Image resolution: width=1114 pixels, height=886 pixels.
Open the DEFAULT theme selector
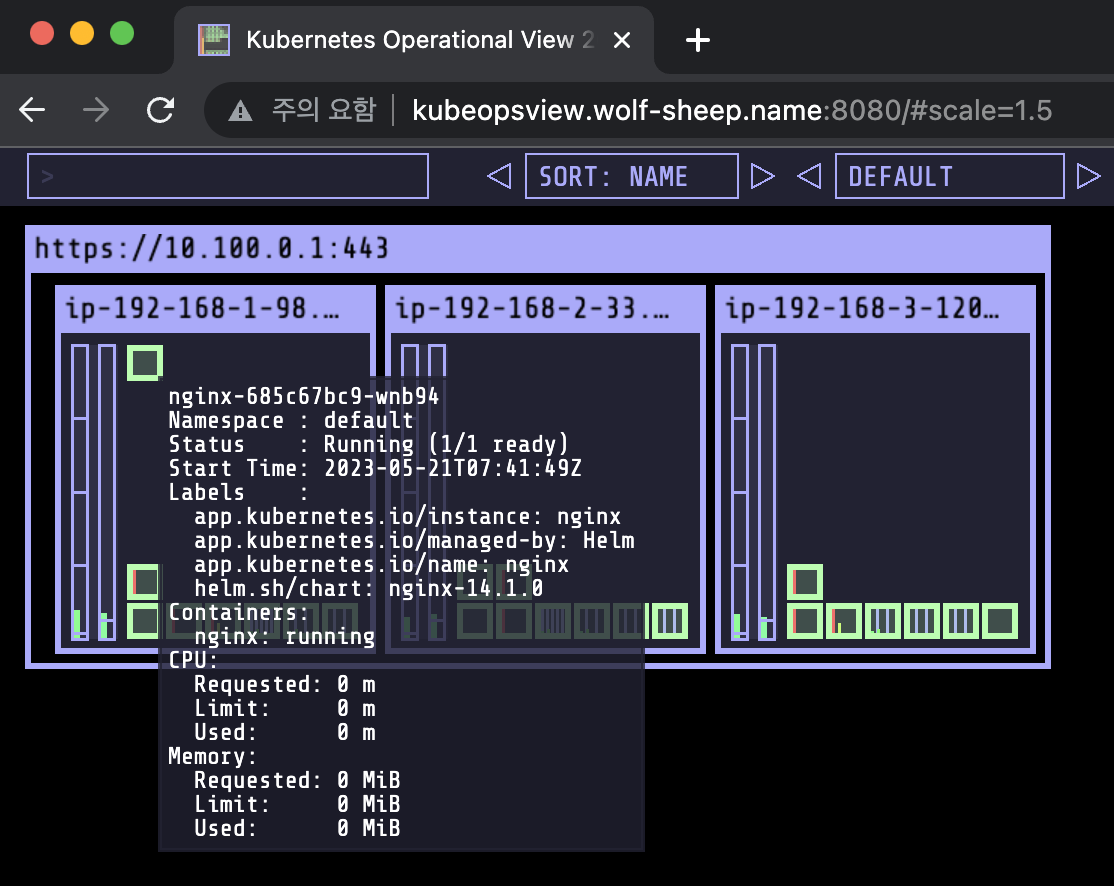[x=949, y=176]
